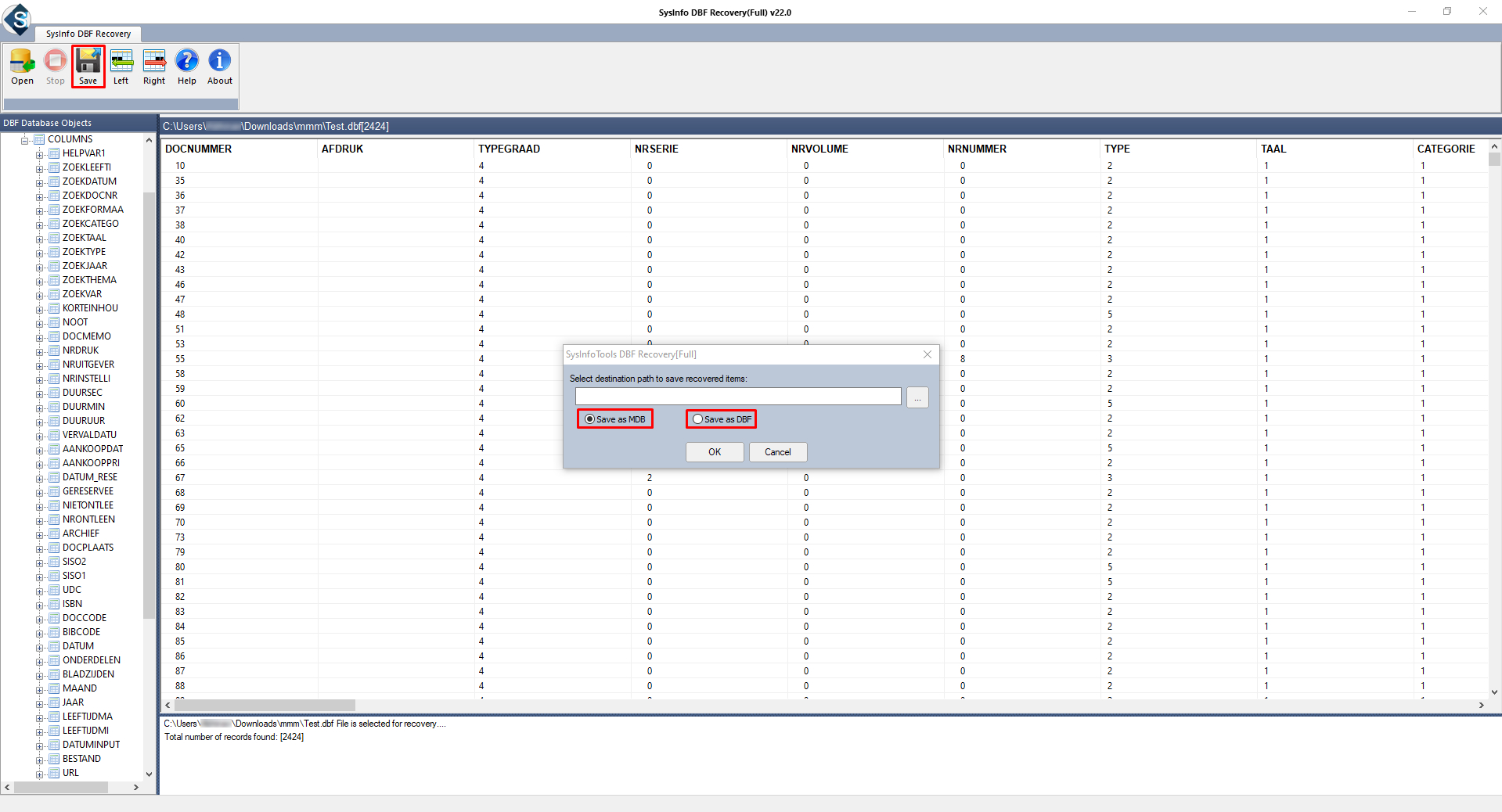Click the Stop recovery icon
This screenshot has height=812, width=1502.
[55, 66]
